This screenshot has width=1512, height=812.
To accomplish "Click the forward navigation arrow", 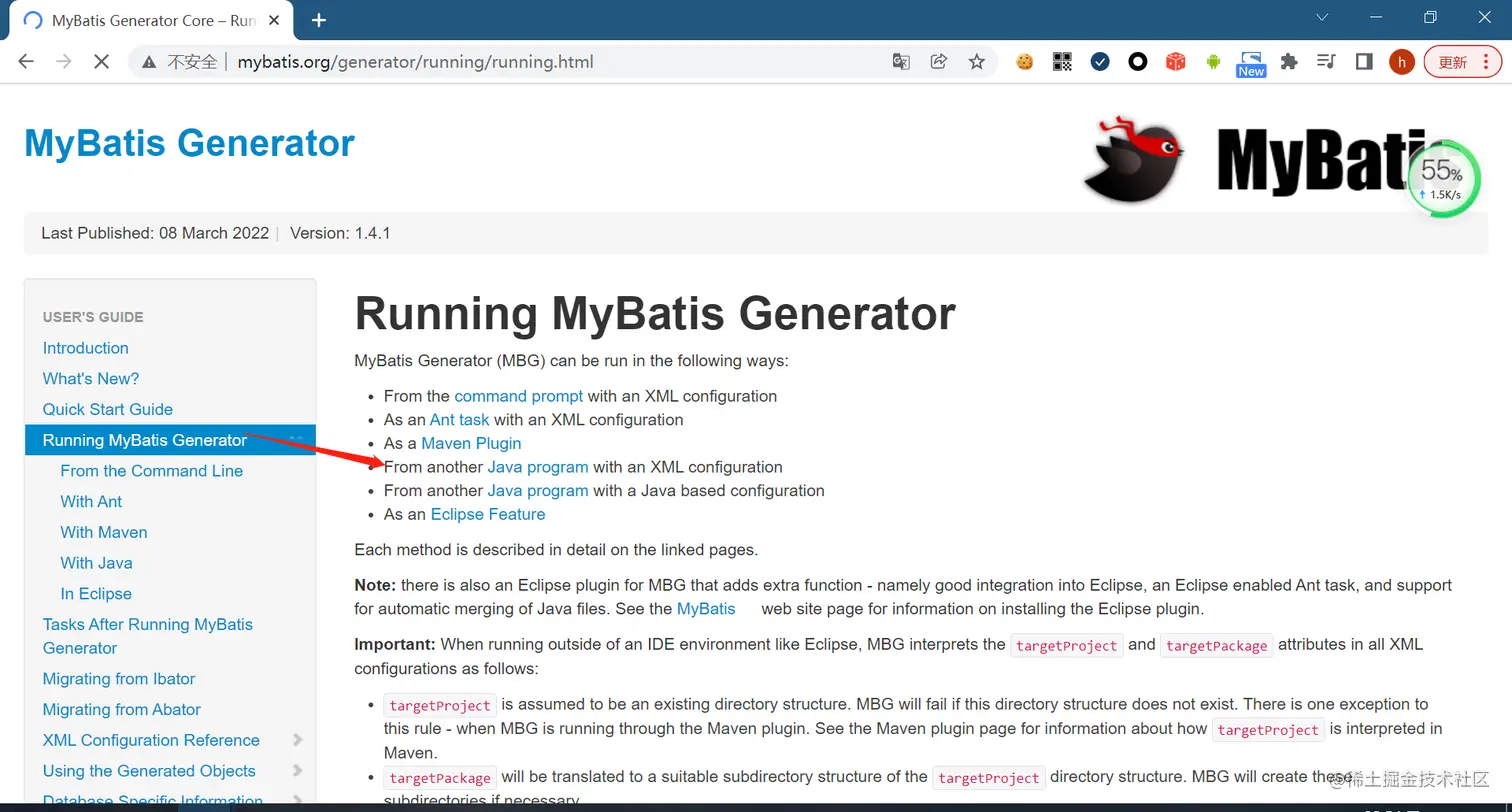I will [x=64, y=62].
